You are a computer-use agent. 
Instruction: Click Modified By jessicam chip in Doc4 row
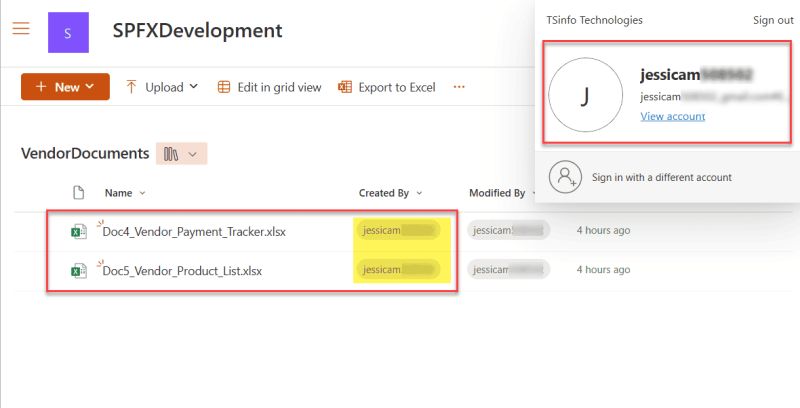coord(509,231)
